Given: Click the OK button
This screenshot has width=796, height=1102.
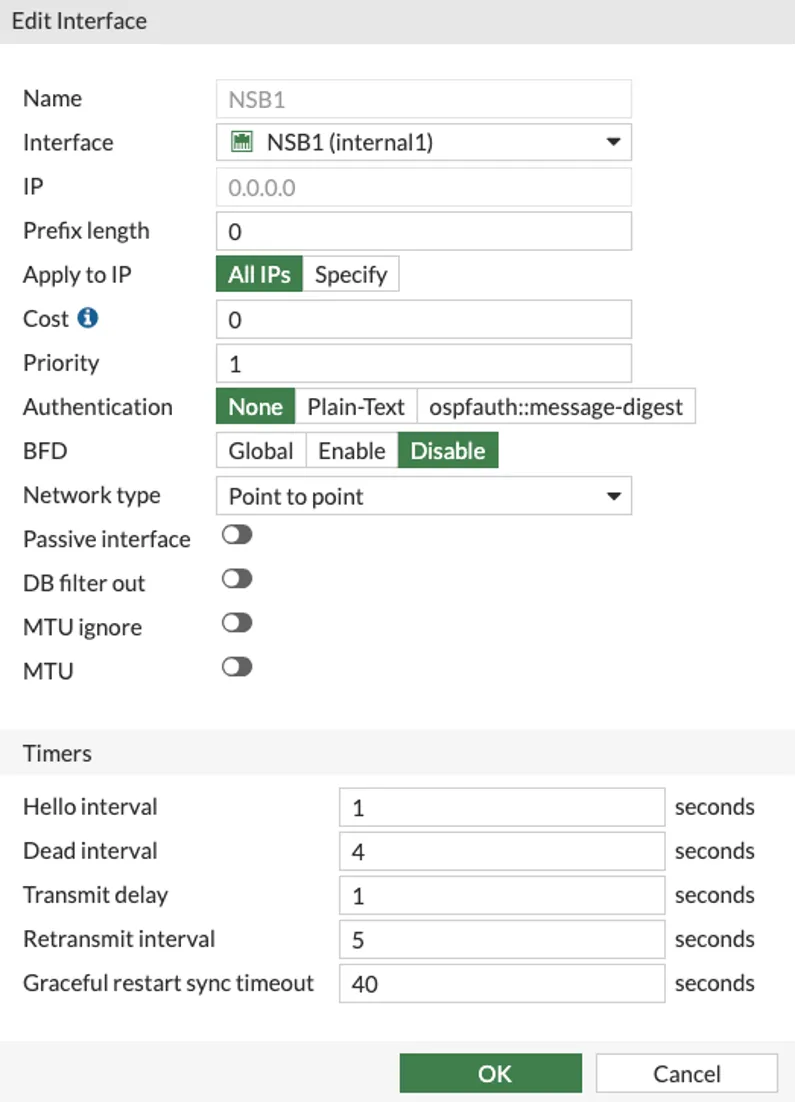Looking at the screenshot, I should coord(491,1073).
